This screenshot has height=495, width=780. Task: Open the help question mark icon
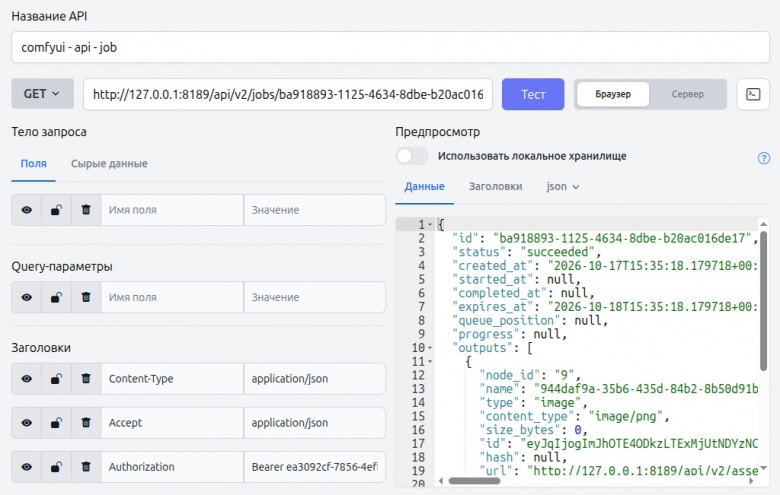764,158
